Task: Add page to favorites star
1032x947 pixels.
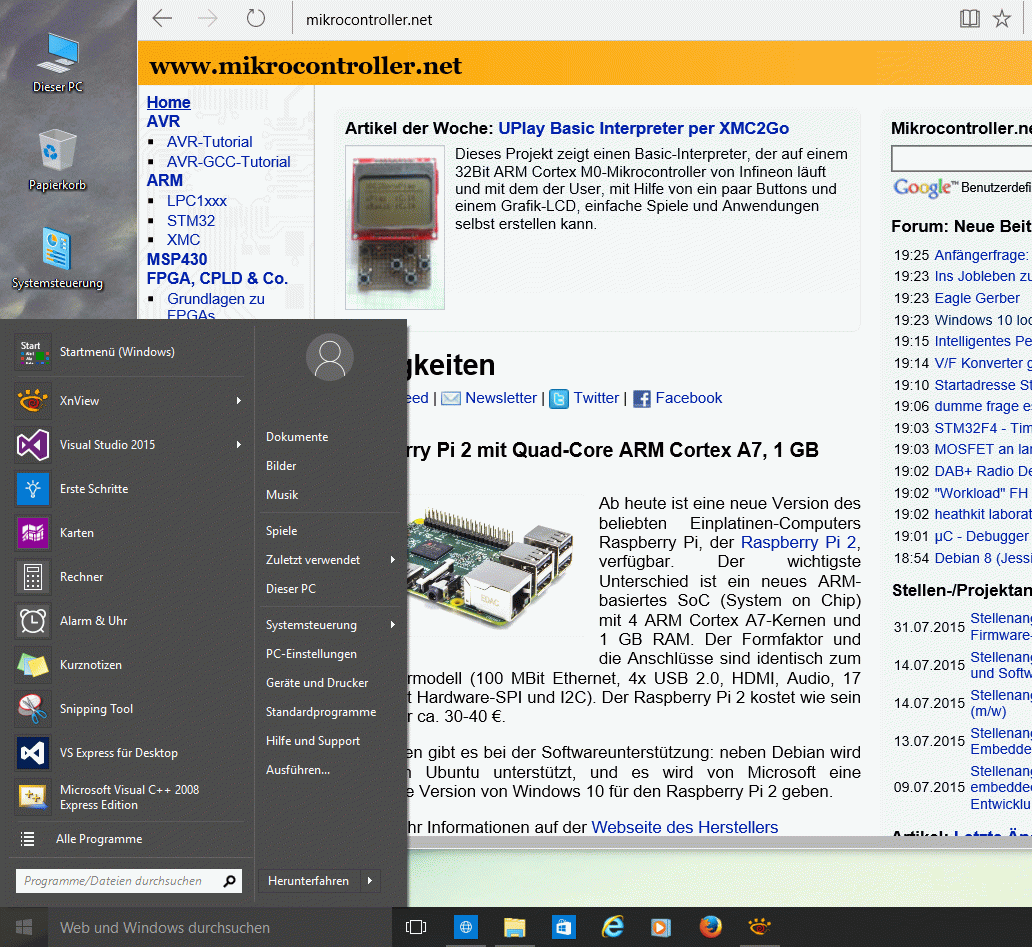Action: pos(1002,18)
